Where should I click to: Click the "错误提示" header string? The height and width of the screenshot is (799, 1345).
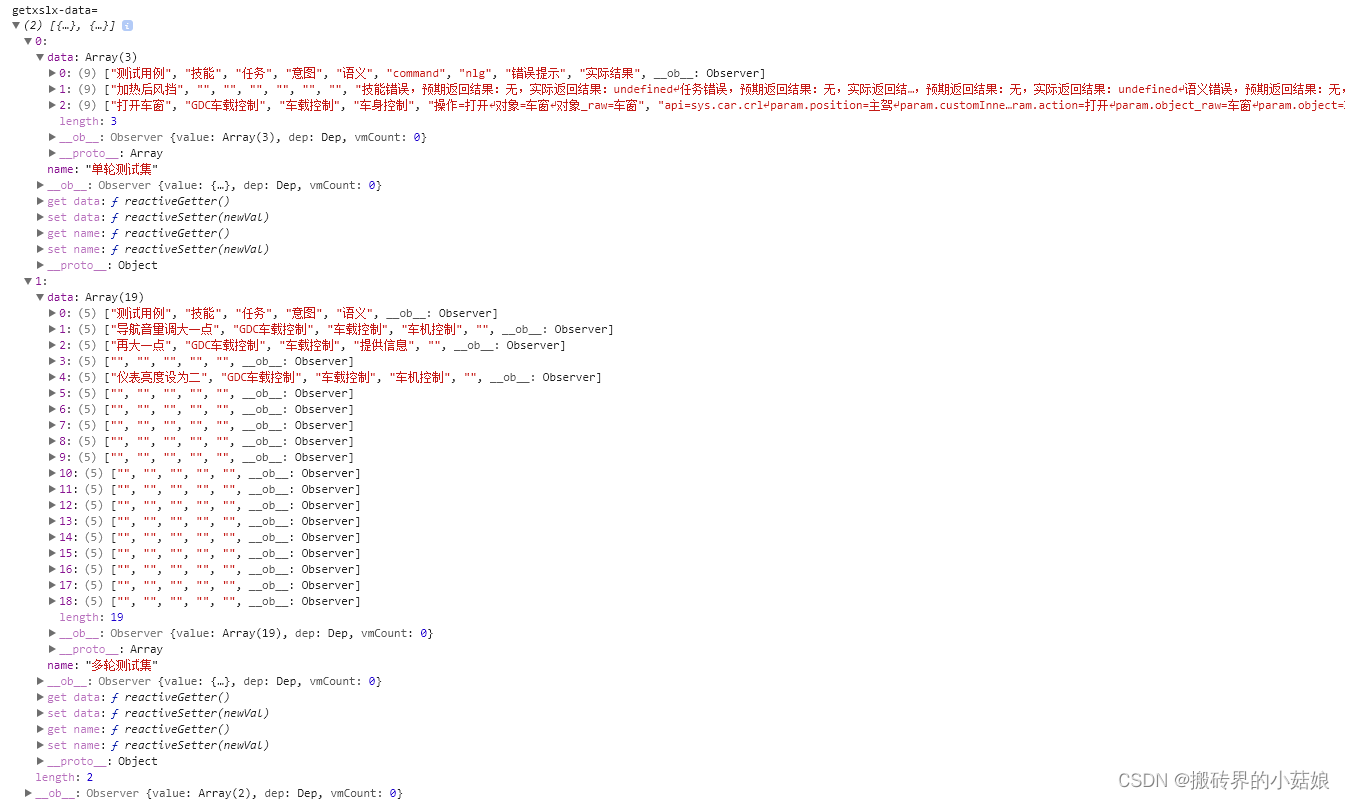[x=535, y=73]
